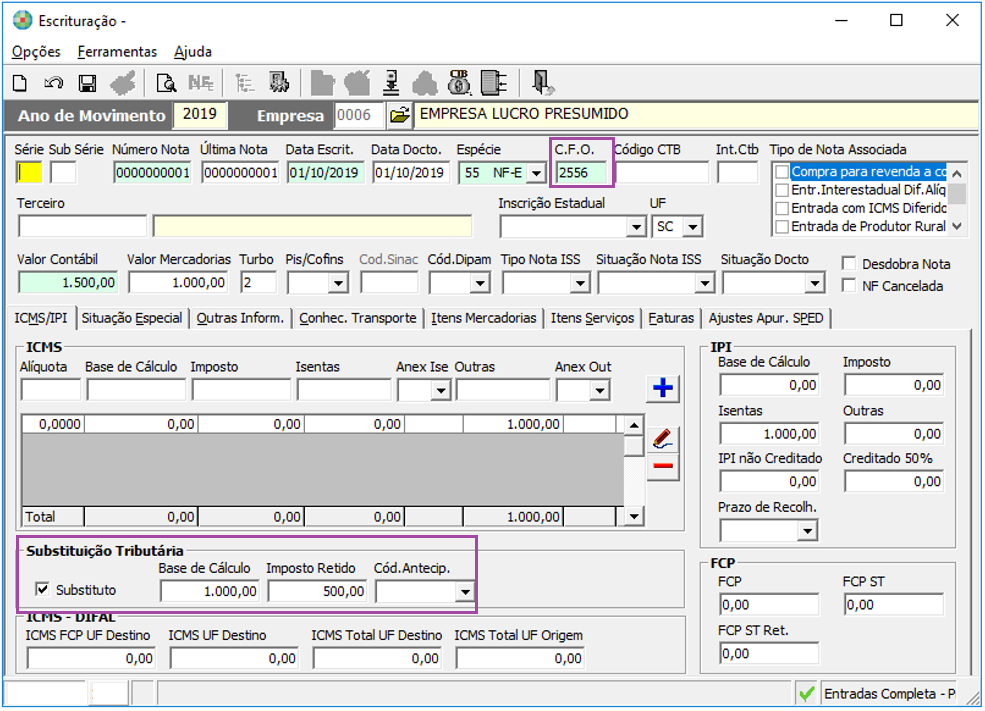
Task: Open the Ferramentas menu
Action: tap(117, 52)
